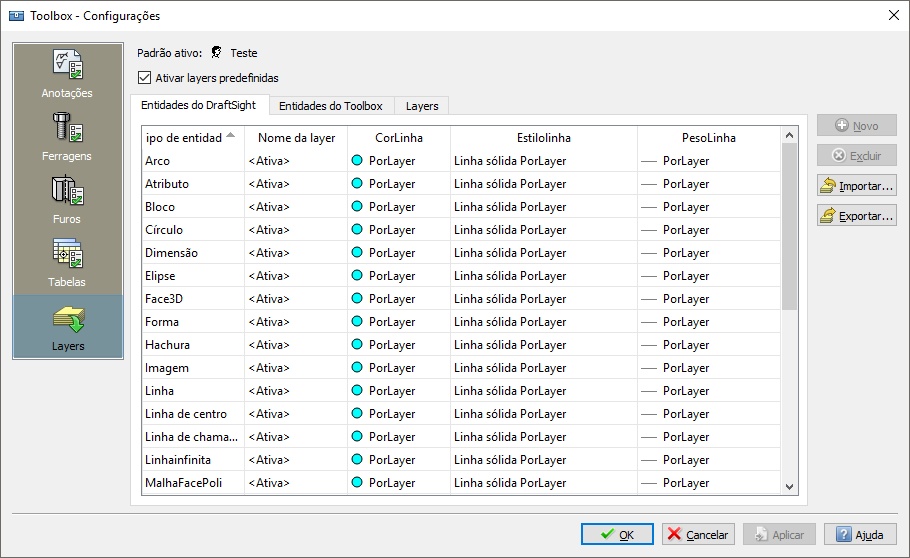Open Estilolinha value for Forma row
Screen dimensions: 910x558
point(544,322)
